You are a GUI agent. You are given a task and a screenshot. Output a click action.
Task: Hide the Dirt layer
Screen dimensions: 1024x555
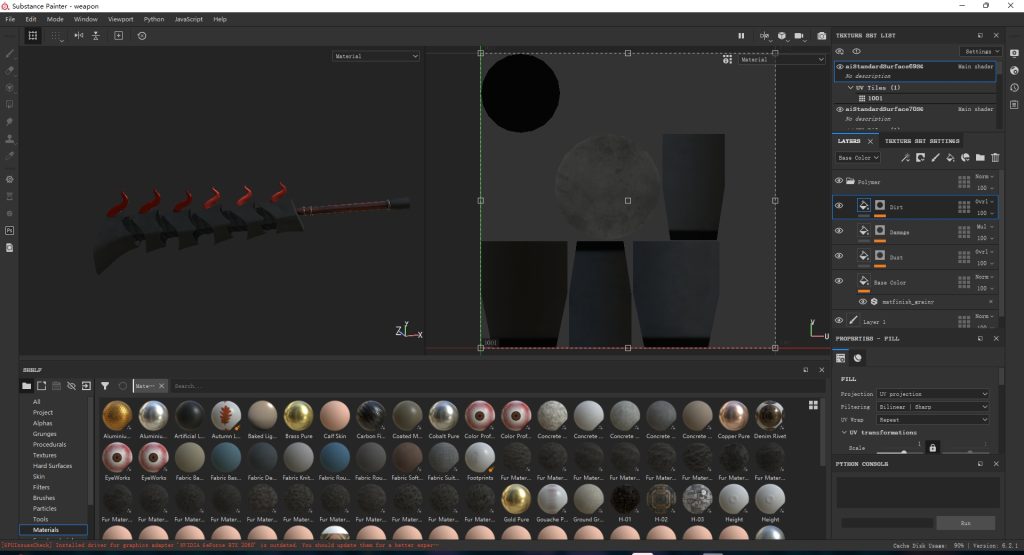coord(839,206)
